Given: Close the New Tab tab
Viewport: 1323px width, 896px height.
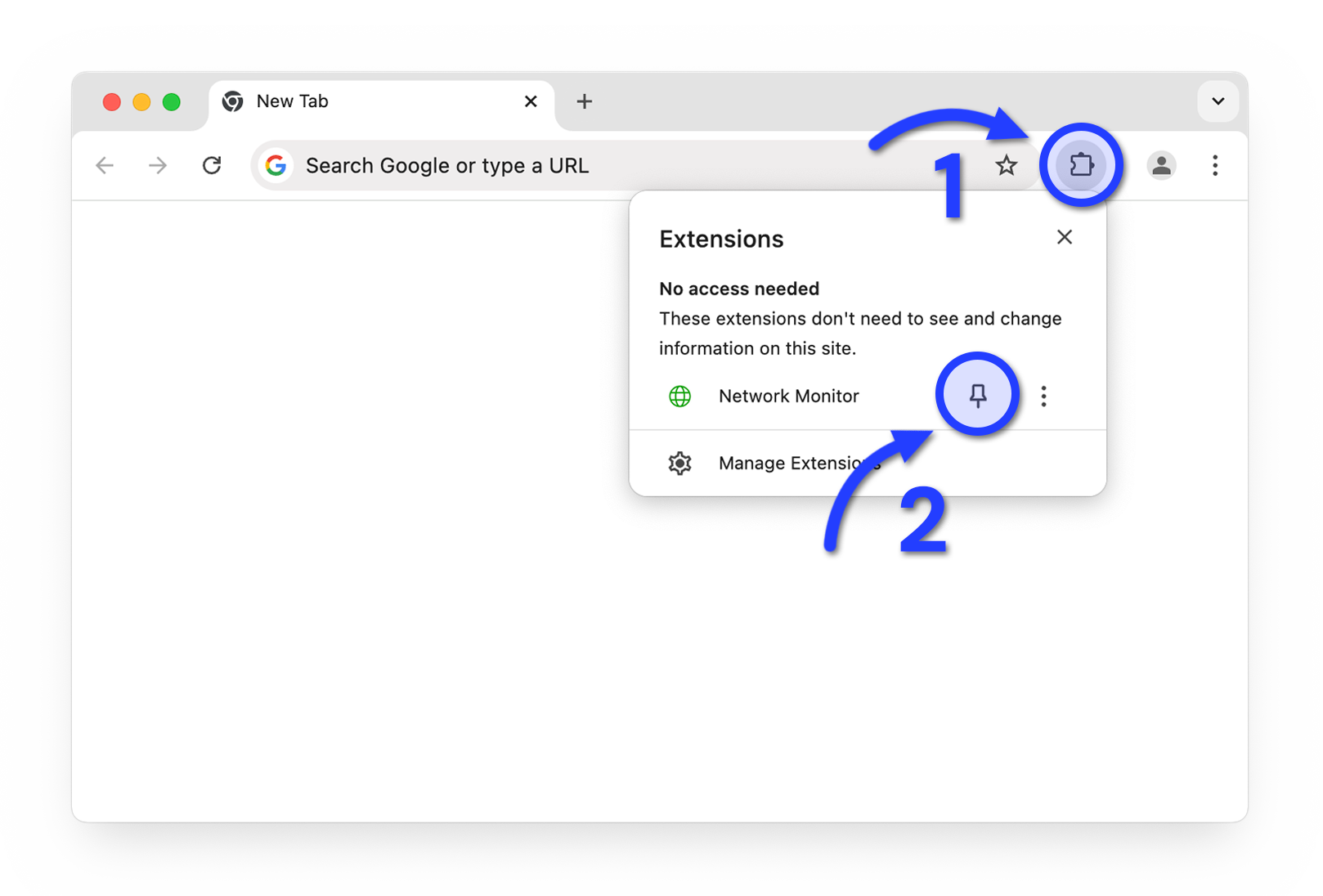Looking at the screenshot, I should pyautogui.click(x=531, y=101).
